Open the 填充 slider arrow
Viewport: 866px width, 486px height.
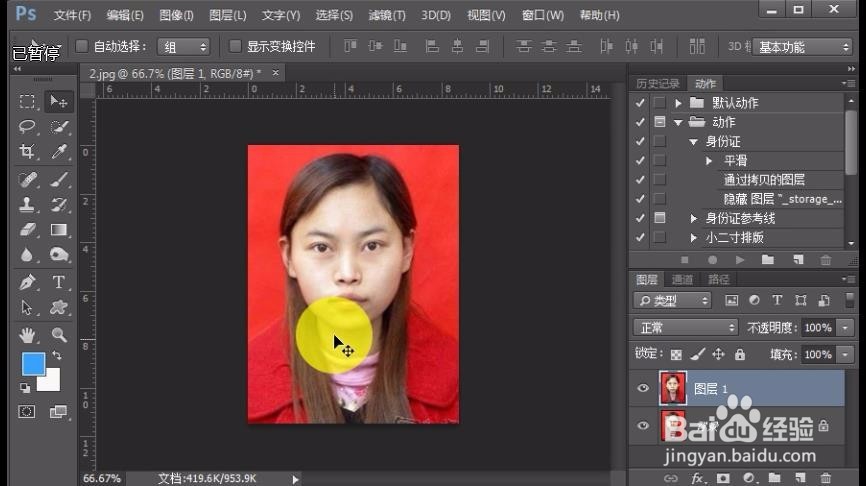(x=845, y=354)
